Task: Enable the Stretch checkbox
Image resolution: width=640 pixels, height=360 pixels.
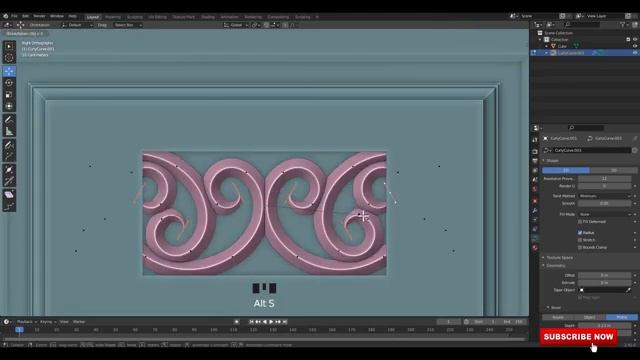Action: pos(580,240)
